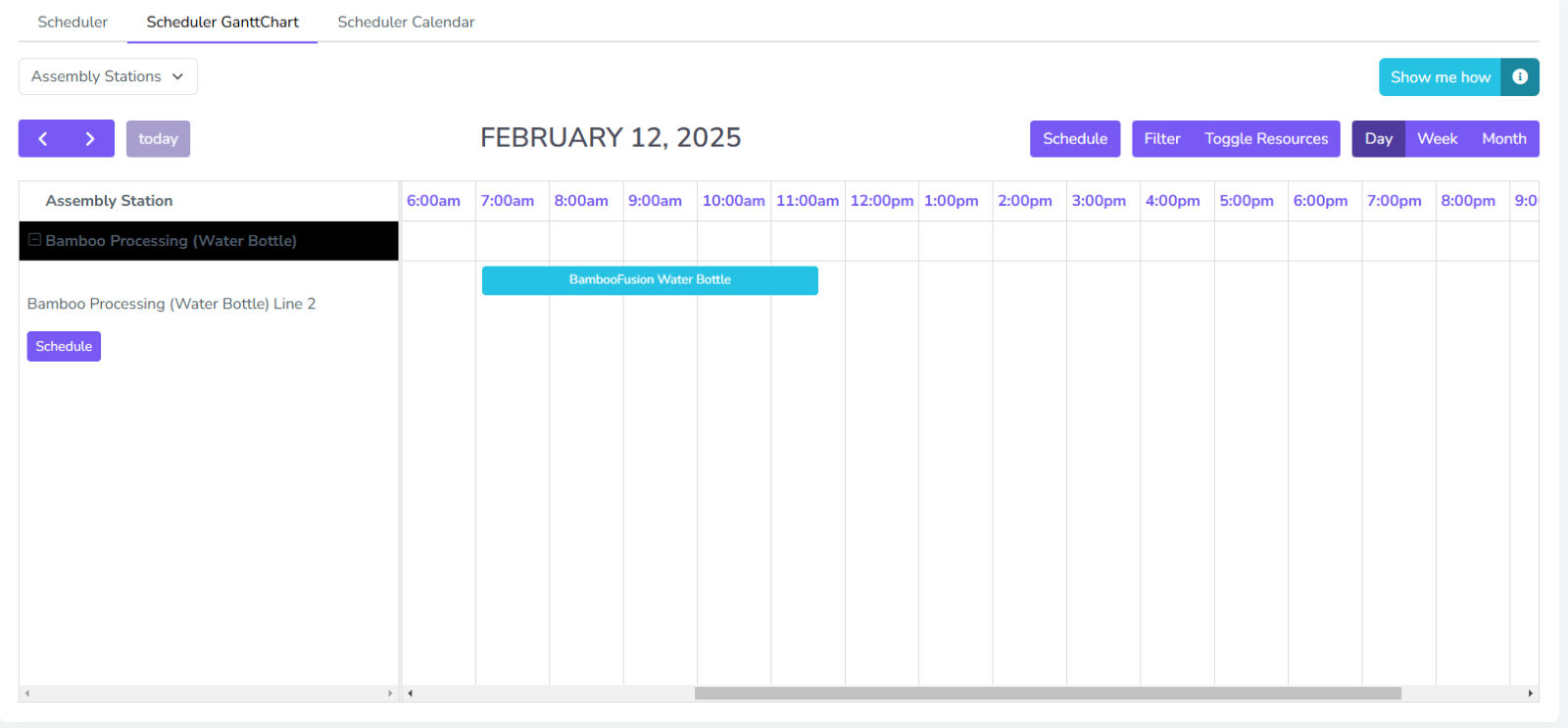Go to the previous day arrow
The width and height of the screenshot is (1568, 728).
[43, 139]
